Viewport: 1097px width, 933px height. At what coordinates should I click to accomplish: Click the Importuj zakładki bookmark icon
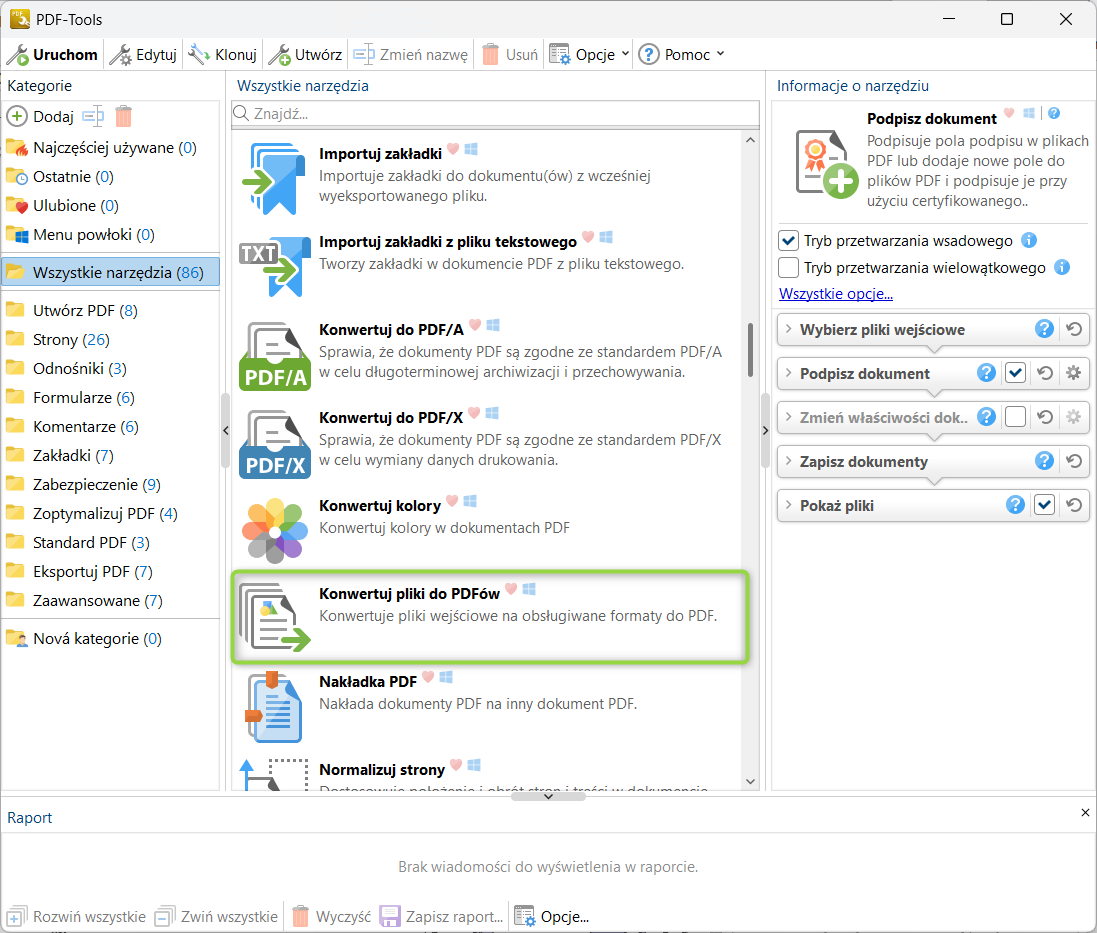pos(275,179)
